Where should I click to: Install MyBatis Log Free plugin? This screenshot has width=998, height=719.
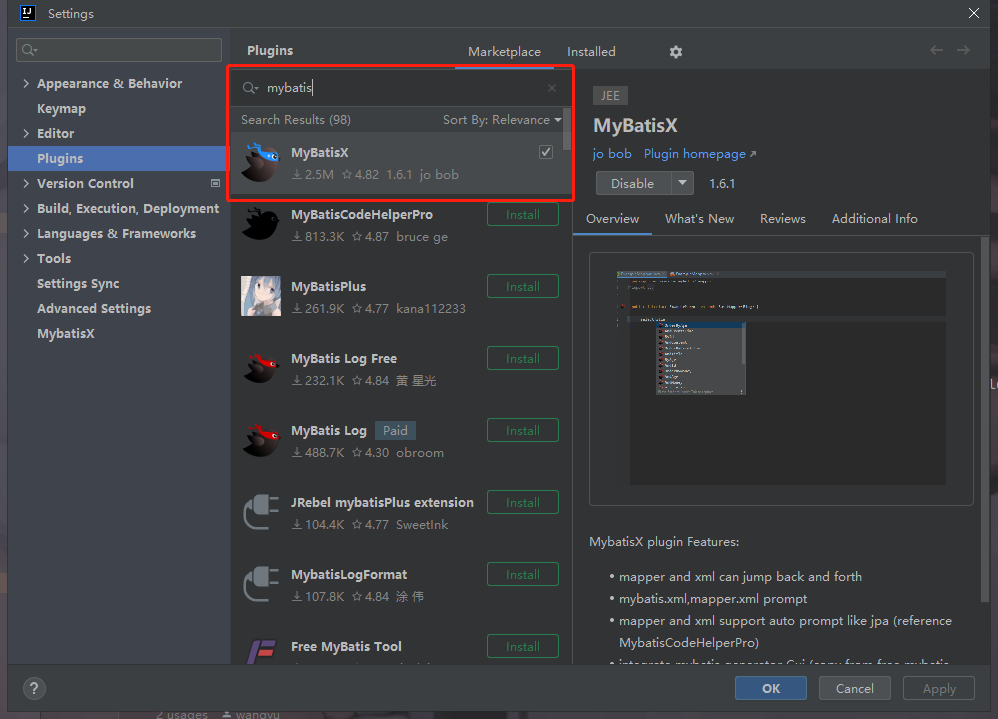point(523,358)
